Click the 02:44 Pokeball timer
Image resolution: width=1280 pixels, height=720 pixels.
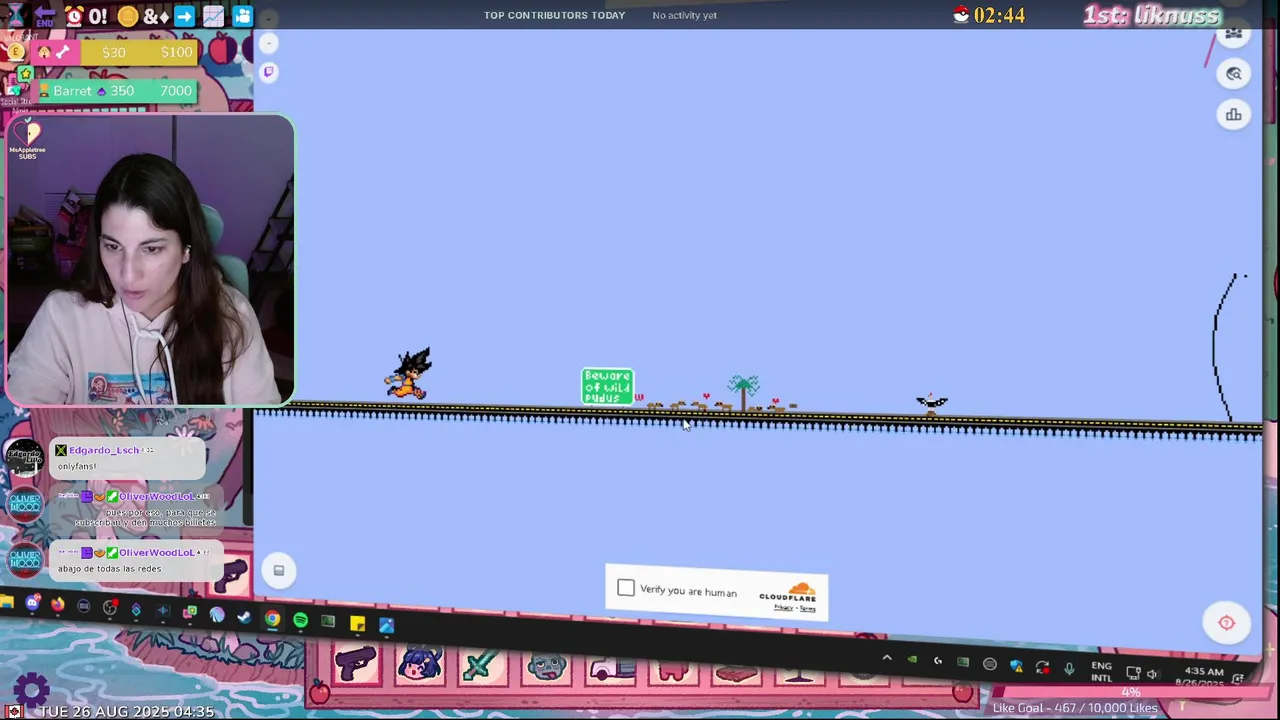[988, 15]
